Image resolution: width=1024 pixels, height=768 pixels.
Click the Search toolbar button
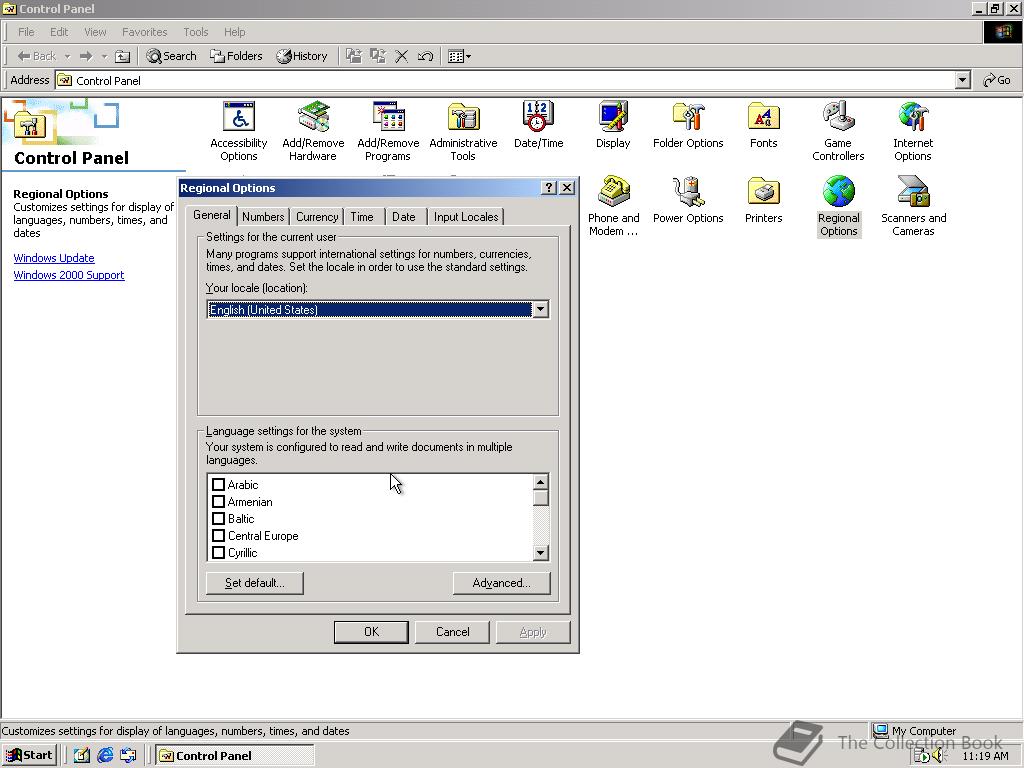coord(171,56)
